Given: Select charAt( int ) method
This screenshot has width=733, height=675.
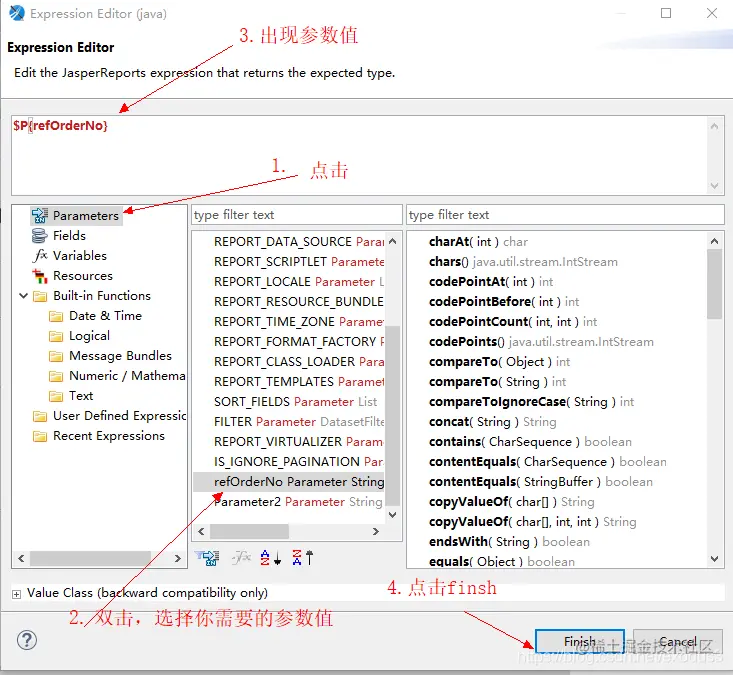Looking at the screenshot, I should coord(478,242).
